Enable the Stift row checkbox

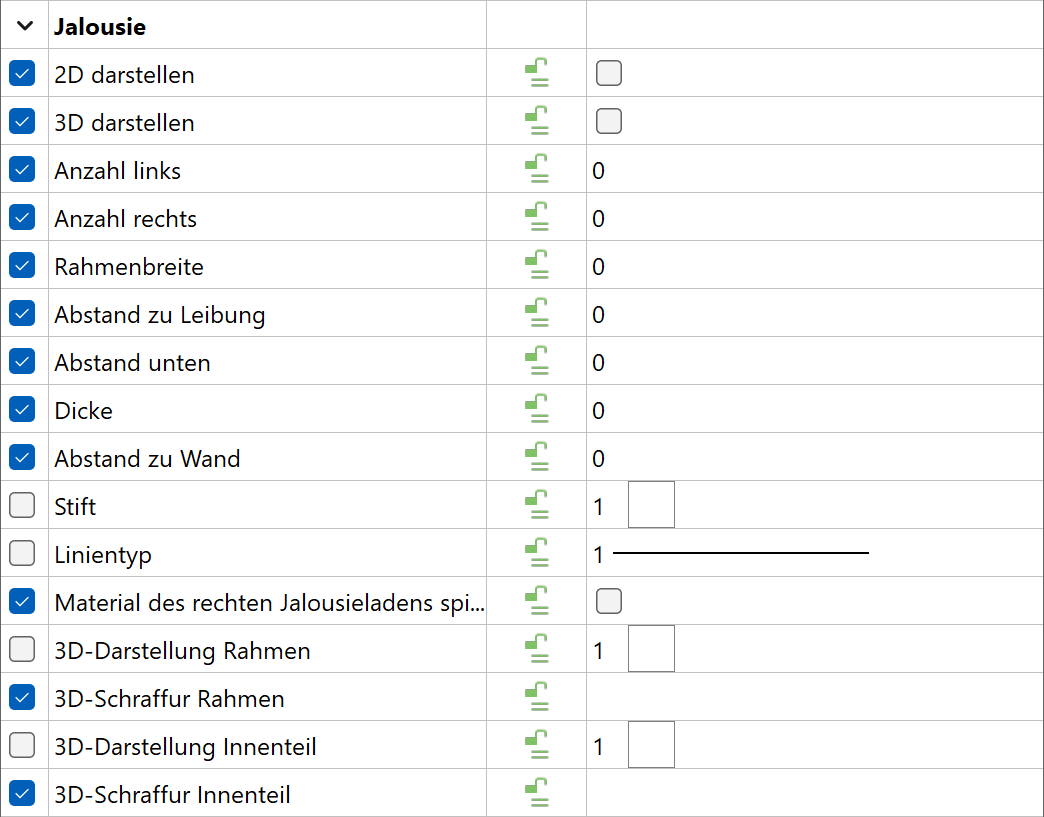coord(22,505)
